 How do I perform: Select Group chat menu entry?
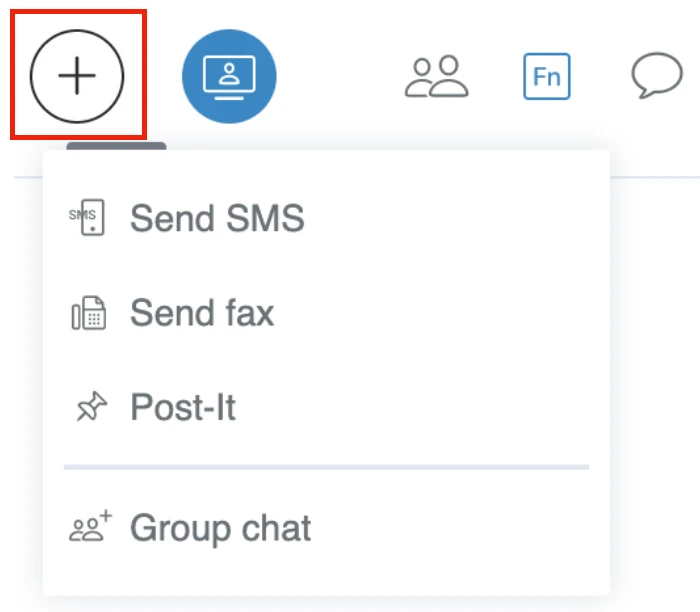click(326, 528)
